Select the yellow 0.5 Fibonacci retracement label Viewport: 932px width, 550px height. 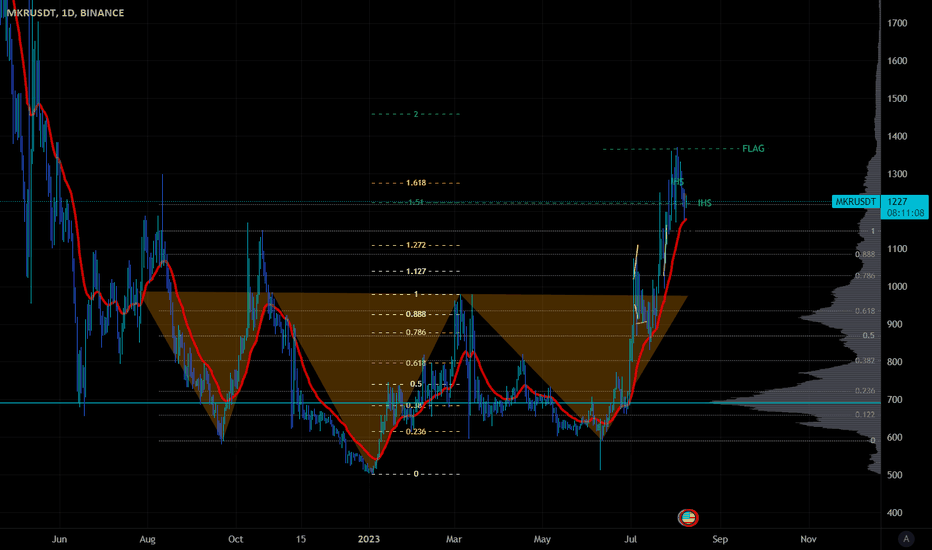tap(416, 384)
